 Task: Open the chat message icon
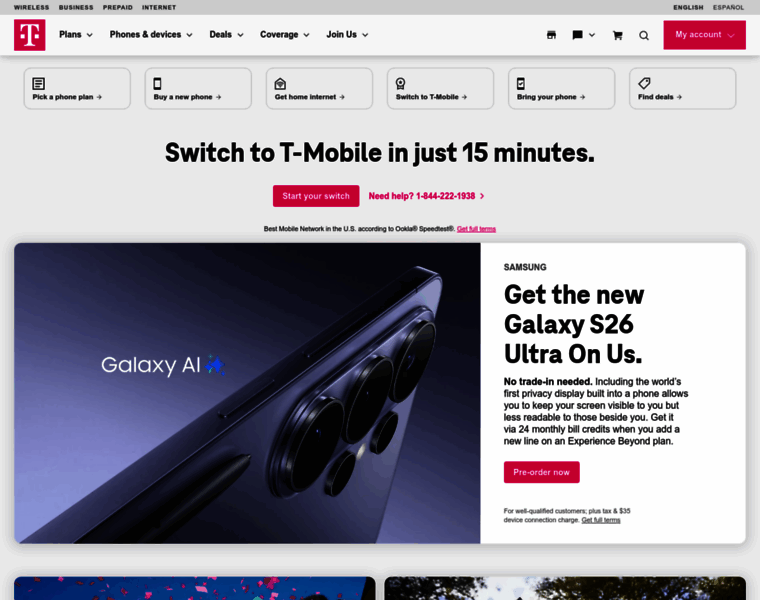(x=577, y=35)
